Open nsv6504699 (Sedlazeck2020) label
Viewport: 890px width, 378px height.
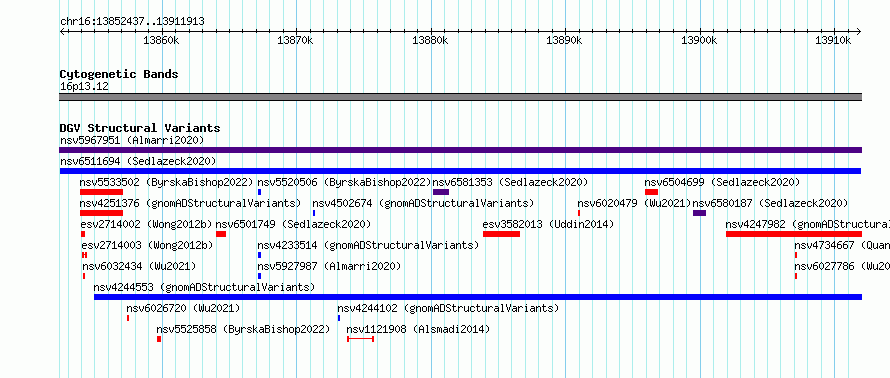click(722, 182)
